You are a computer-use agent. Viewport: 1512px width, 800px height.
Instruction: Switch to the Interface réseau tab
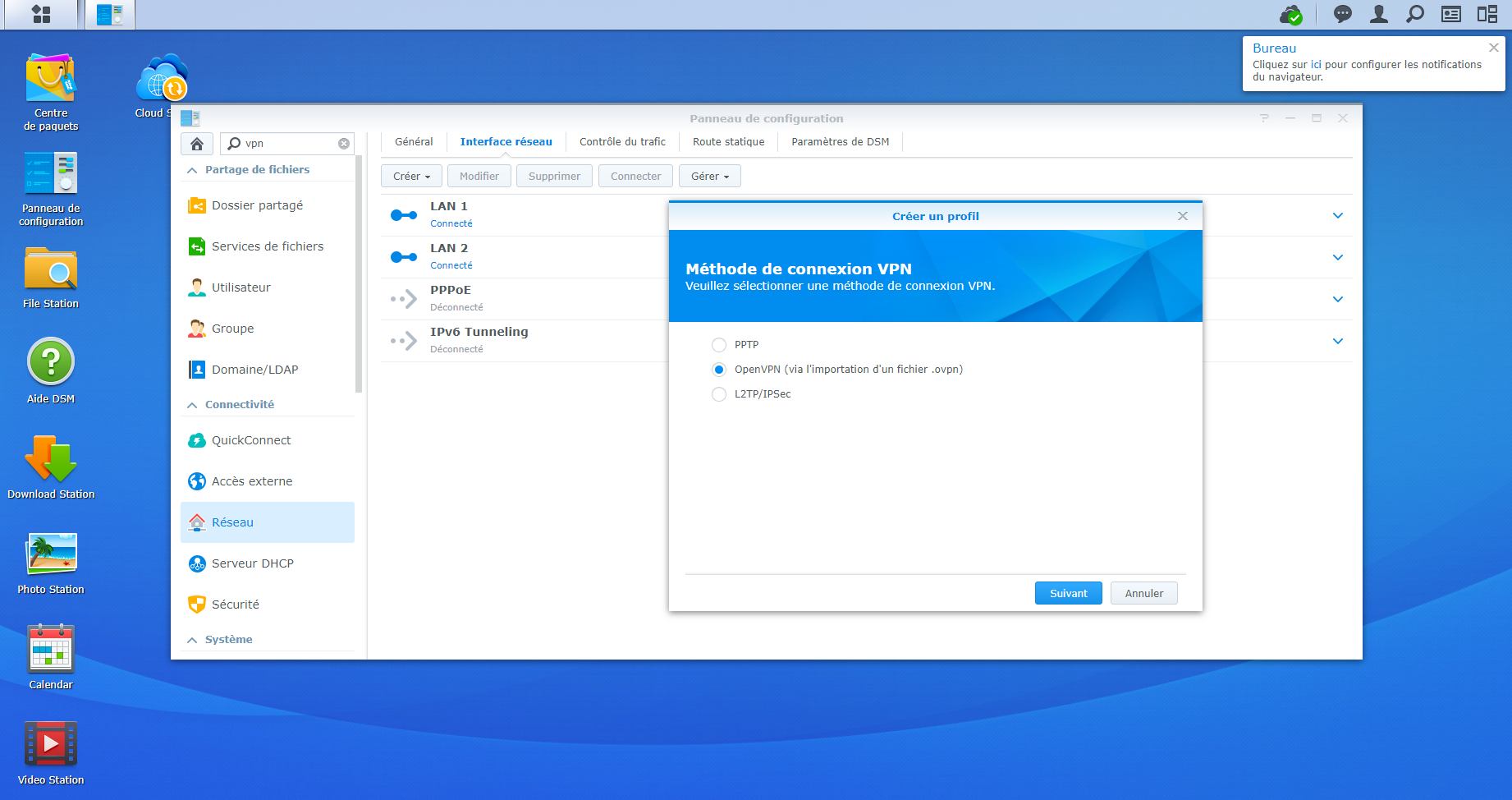[506, 142]
